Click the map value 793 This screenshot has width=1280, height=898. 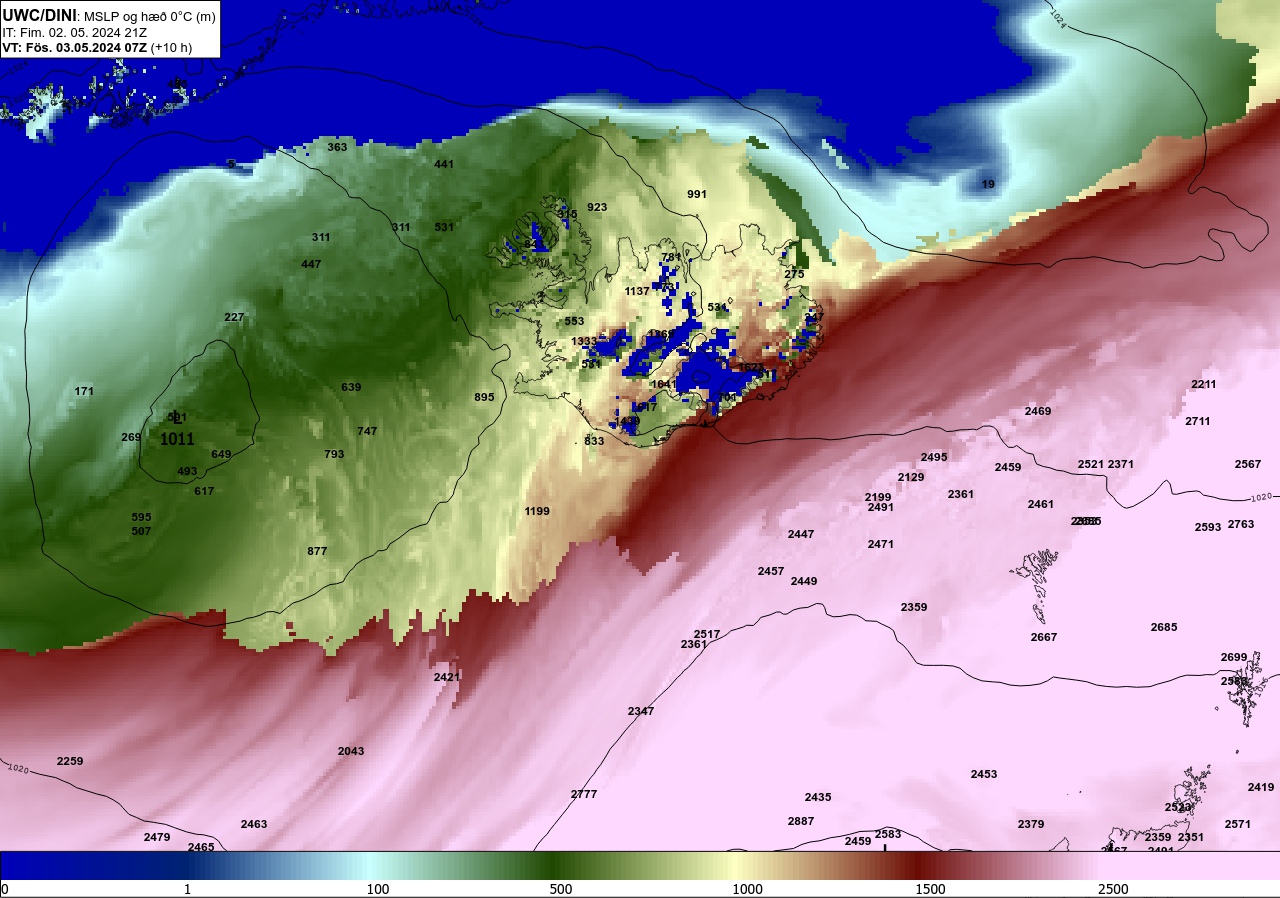click(334, 454)
